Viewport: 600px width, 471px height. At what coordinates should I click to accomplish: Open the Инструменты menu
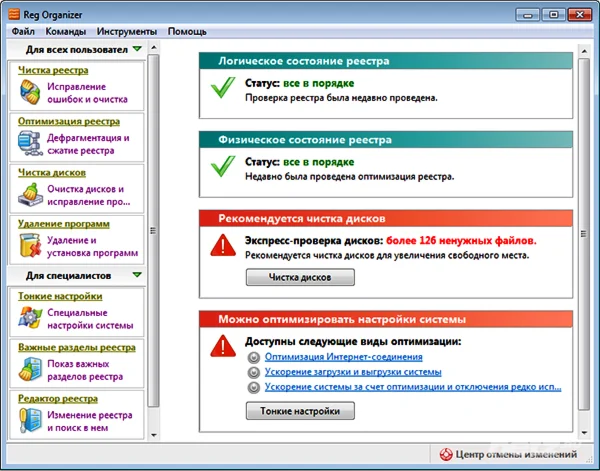(127, 31)
